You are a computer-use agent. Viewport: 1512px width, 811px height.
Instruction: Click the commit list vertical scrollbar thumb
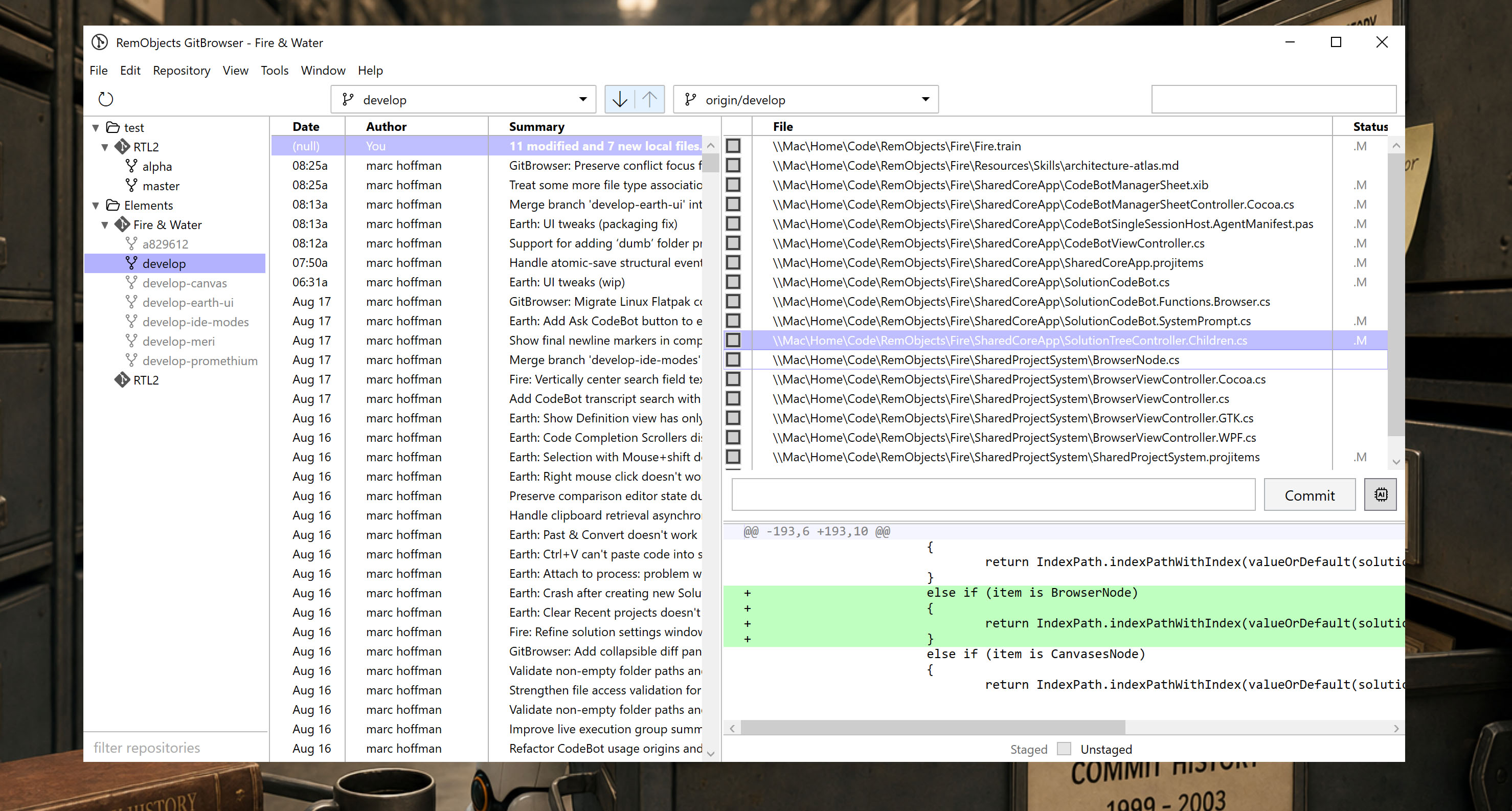711,163
